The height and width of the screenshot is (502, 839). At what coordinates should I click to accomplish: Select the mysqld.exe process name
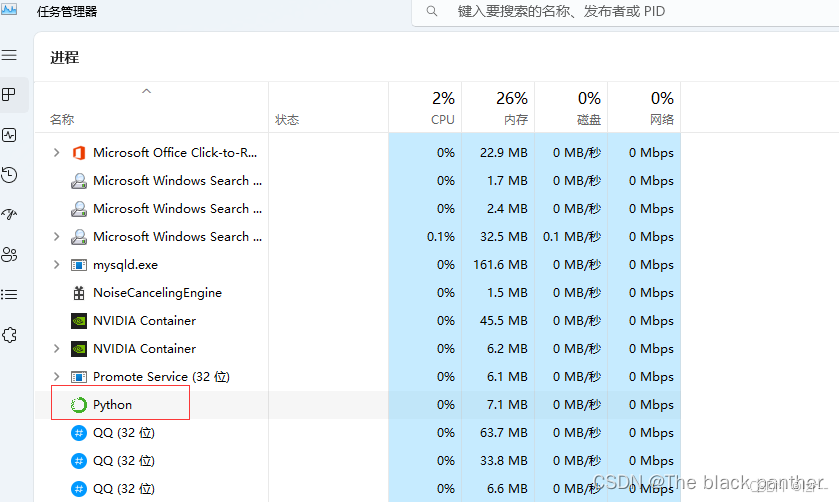pyautogui.click(x=125, y=264)
